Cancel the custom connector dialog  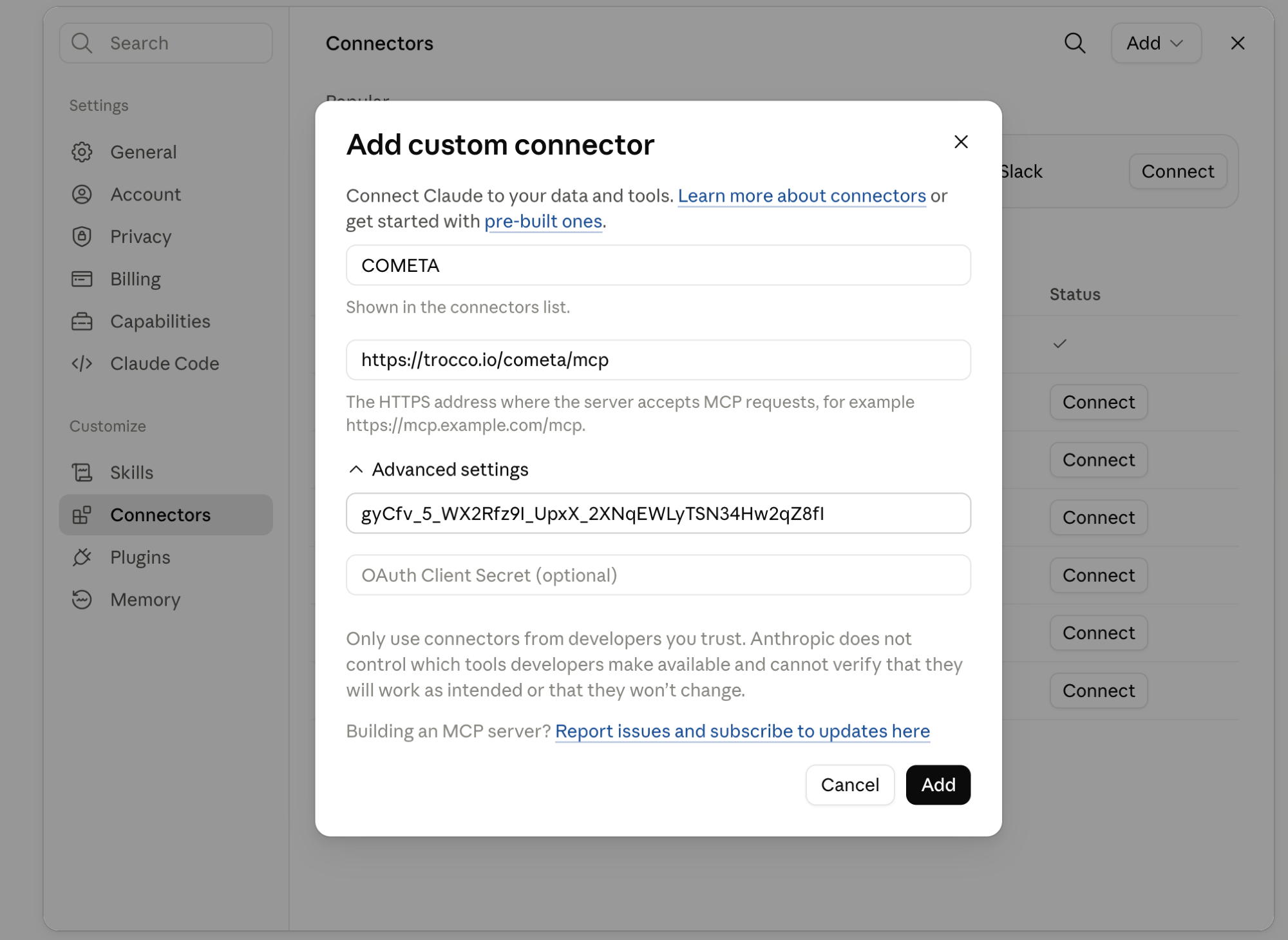coord(850,785)
